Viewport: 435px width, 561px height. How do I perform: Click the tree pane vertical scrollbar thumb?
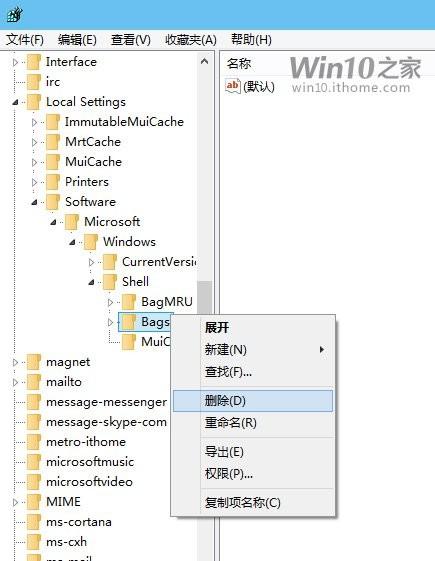(205, 298)
